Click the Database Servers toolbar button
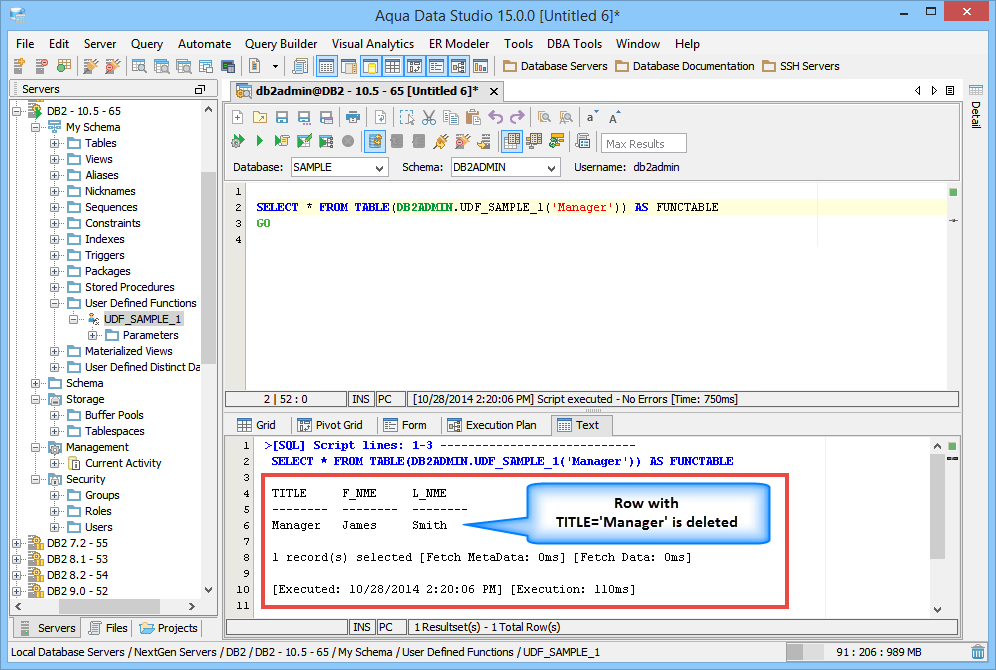The image size is (996, 670). [x=555, y=66]
